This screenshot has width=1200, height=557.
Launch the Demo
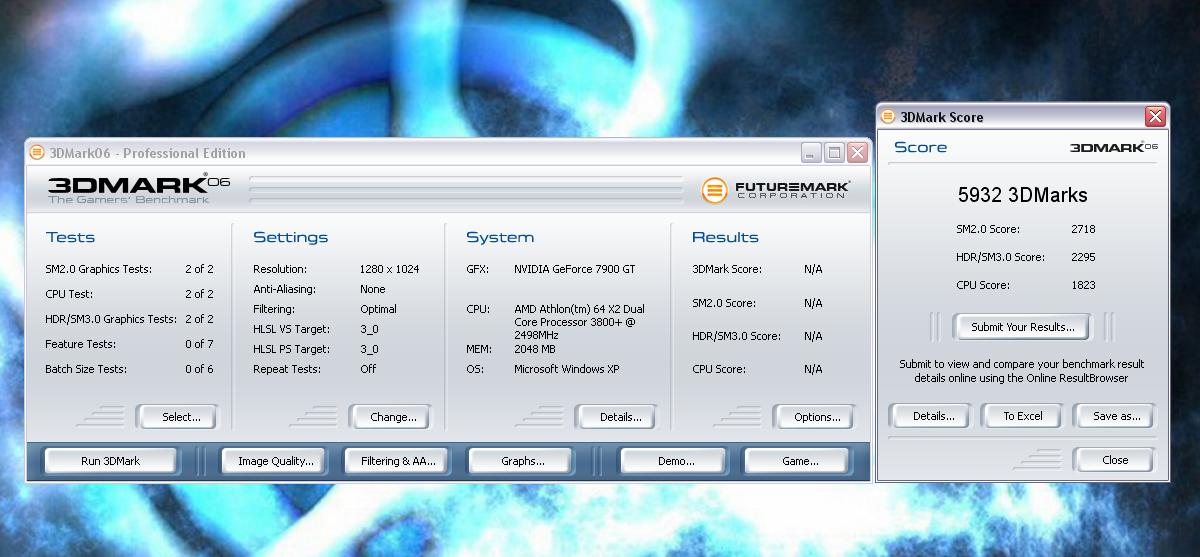tap(676, 461)
